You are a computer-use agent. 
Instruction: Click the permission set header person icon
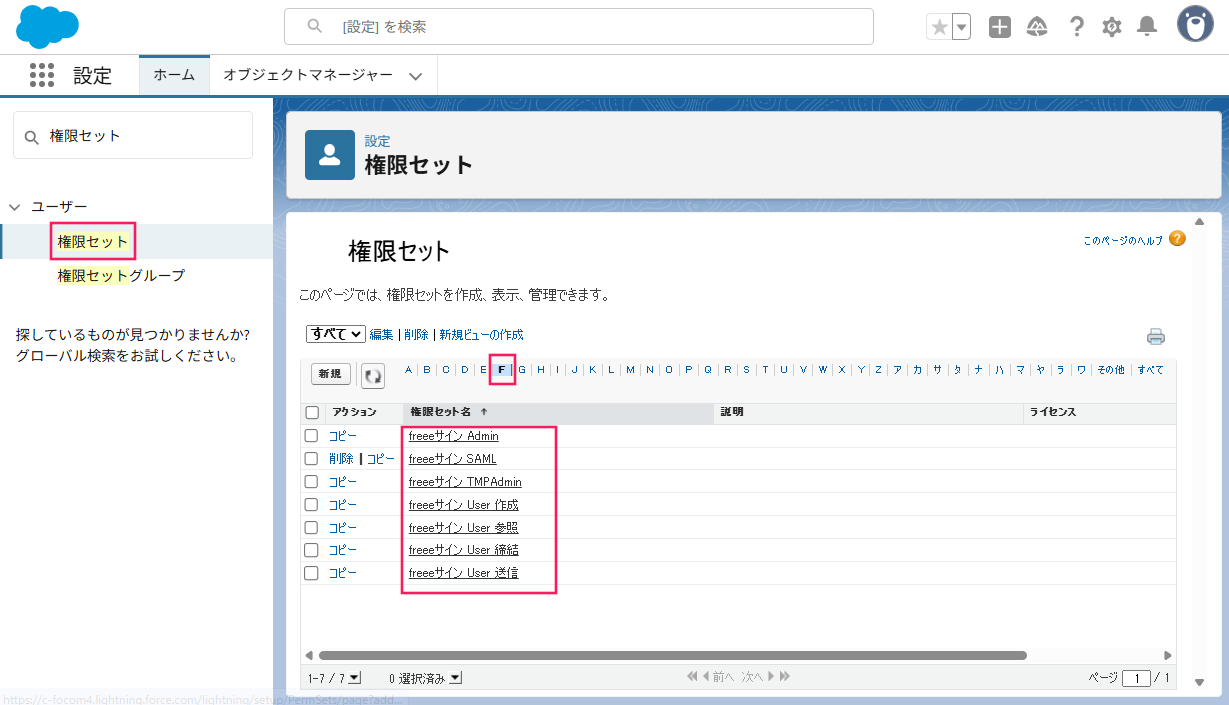330,155
